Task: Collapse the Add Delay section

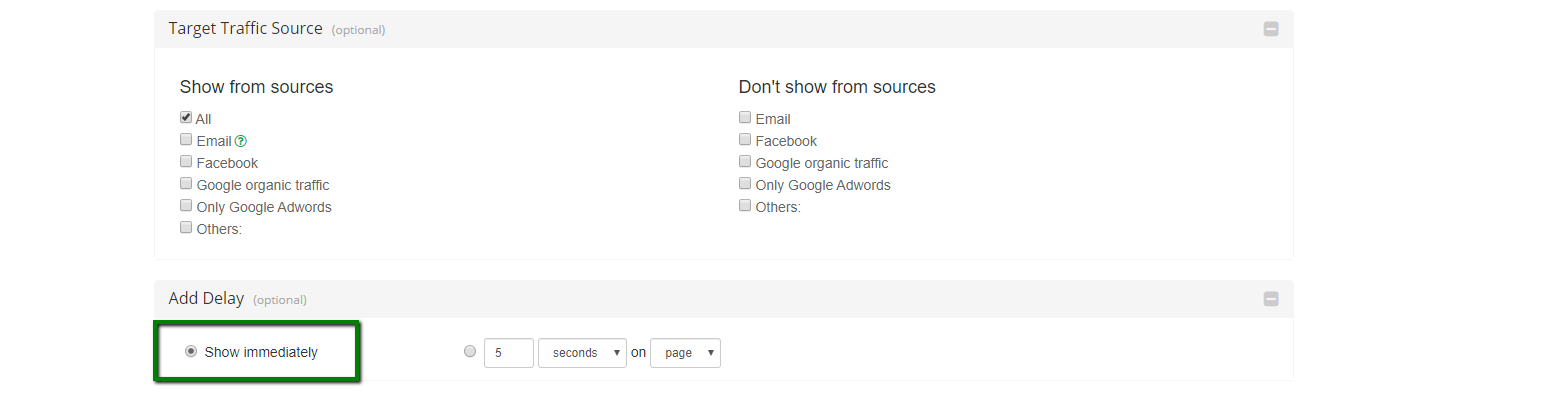Action: pos(1270,299)
